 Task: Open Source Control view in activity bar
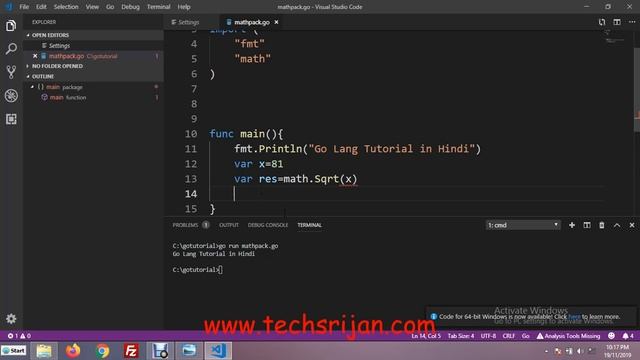pyautogui.click(x=11, y=72)
